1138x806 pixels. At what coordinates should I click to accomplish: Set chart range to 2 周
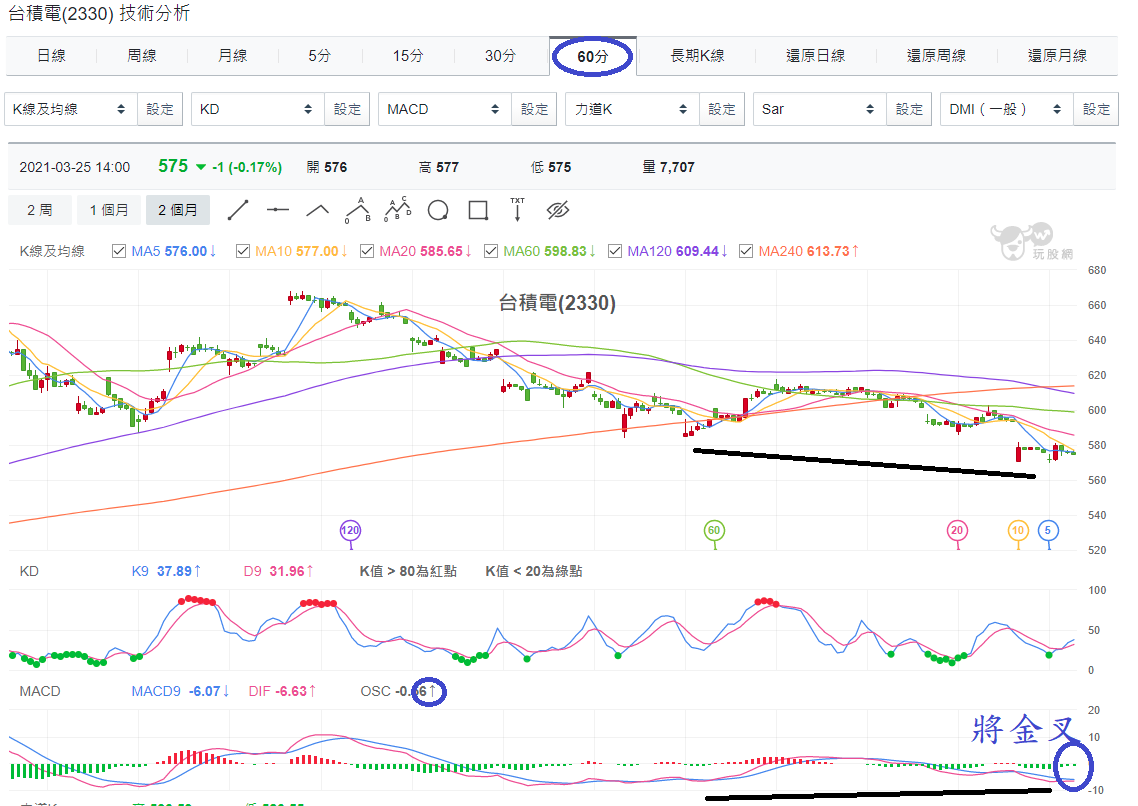(x=40, y=210)
